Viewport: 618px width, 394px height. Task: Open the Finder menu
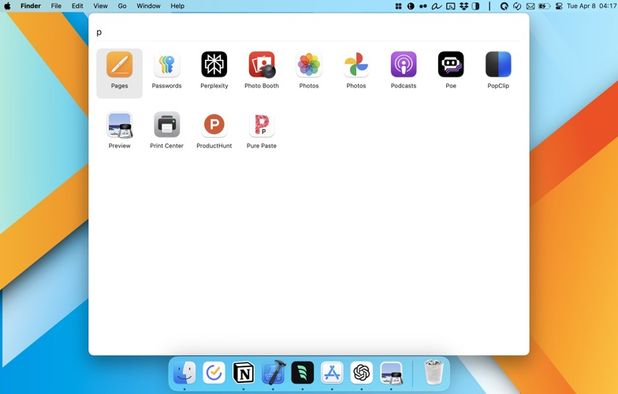(x=31, y=6)
